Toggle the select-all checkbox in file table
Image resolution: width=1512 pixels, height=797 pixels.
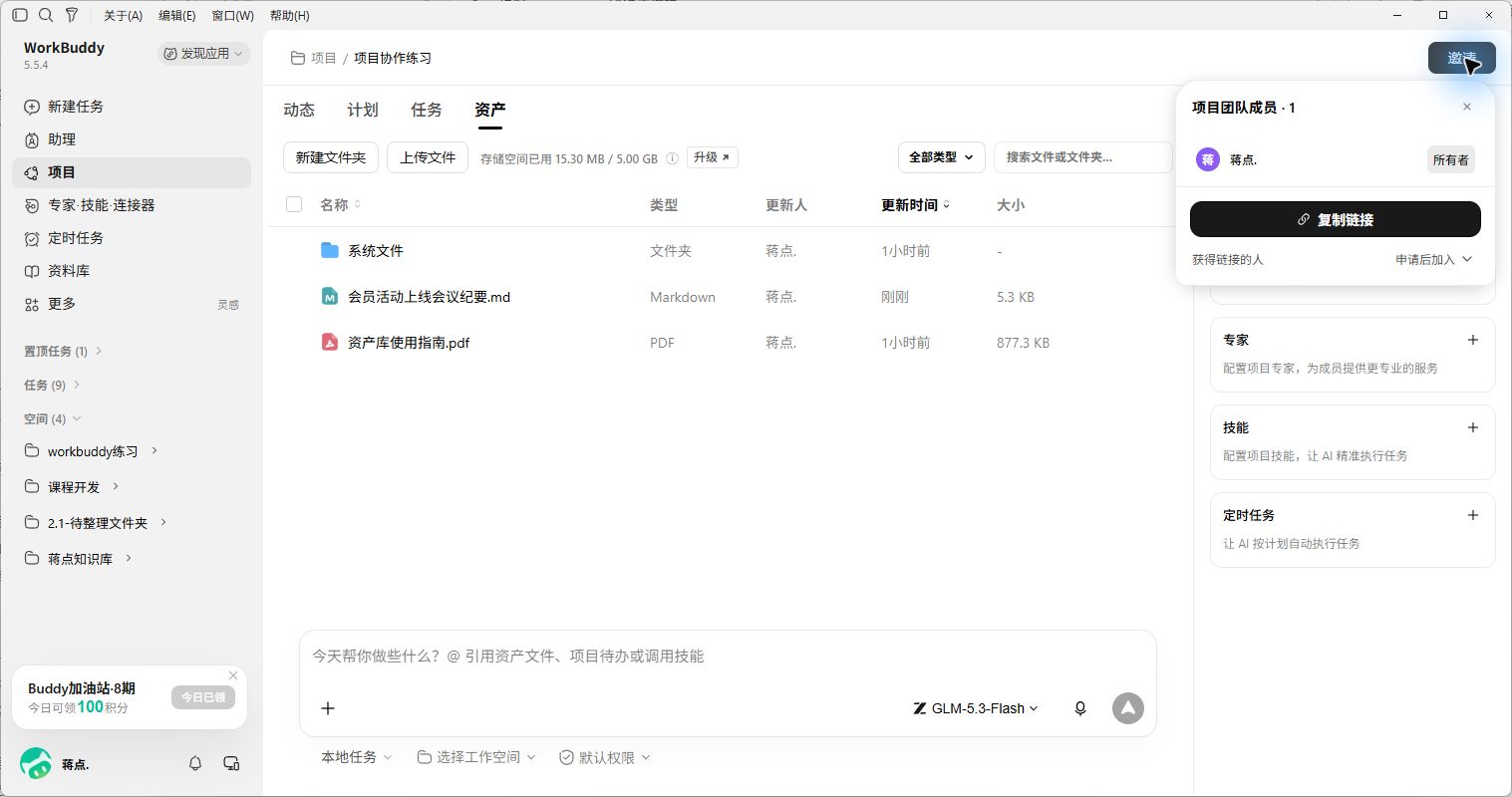click(294, 204)
